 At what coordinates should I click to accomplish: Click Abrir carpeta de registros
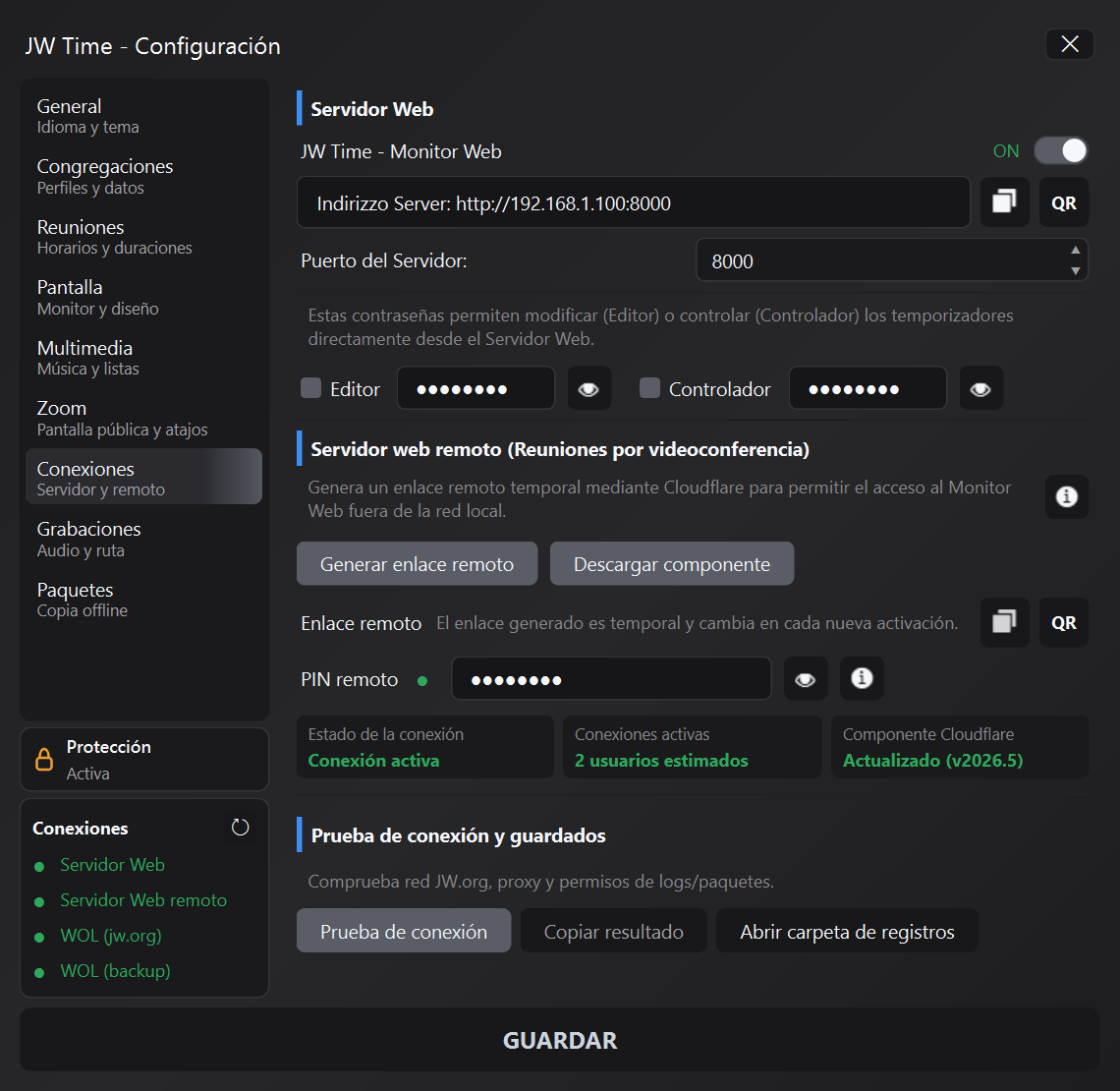847,931
